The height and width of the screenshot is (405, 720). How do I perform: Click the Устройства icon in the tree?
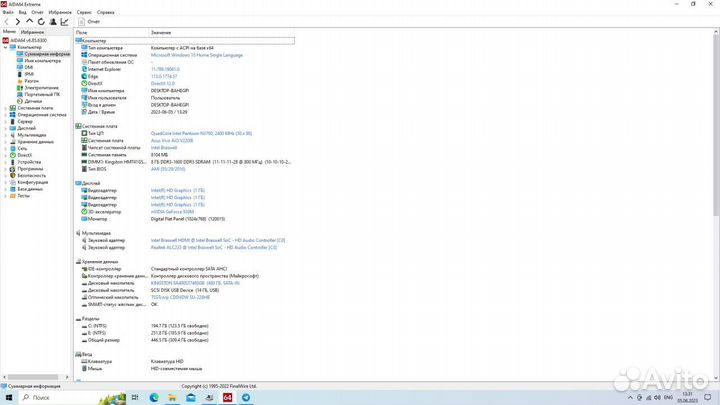click(x=12, y=162)
